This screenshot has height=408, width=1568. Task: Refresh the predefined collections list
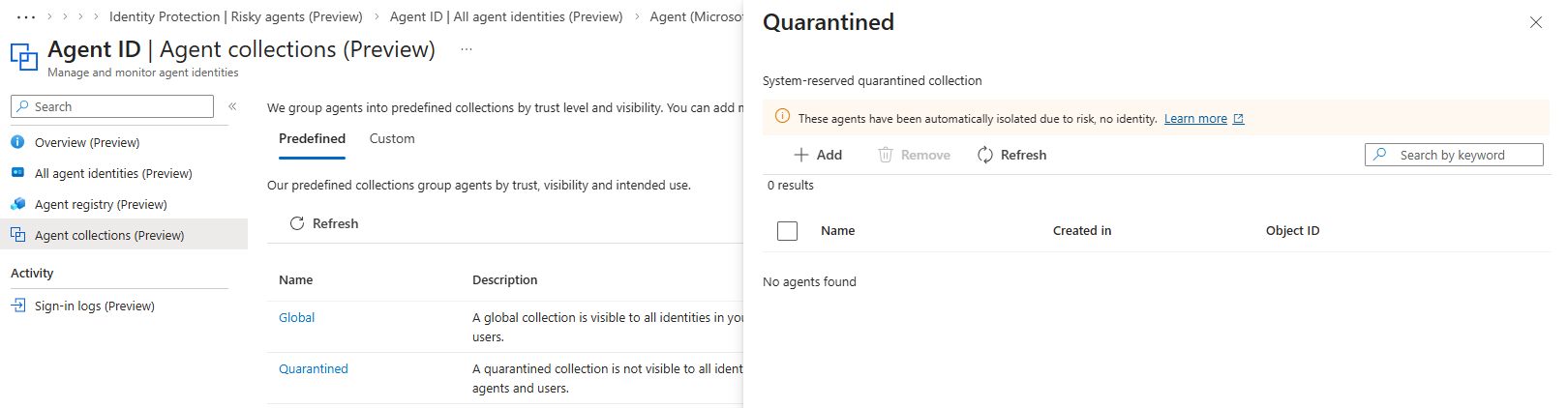click(324, 223)
